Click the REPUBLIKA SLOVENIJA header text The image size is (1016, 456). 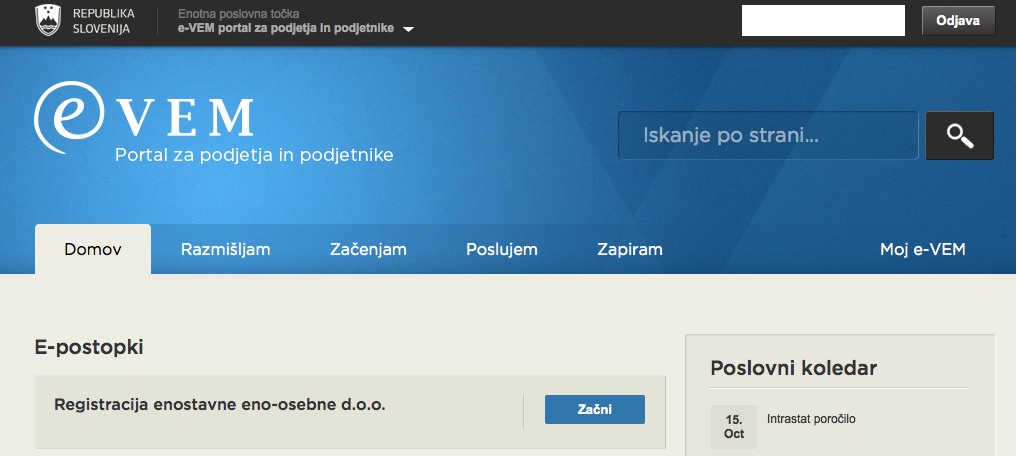pyautogui.click(x=103, y=21)
